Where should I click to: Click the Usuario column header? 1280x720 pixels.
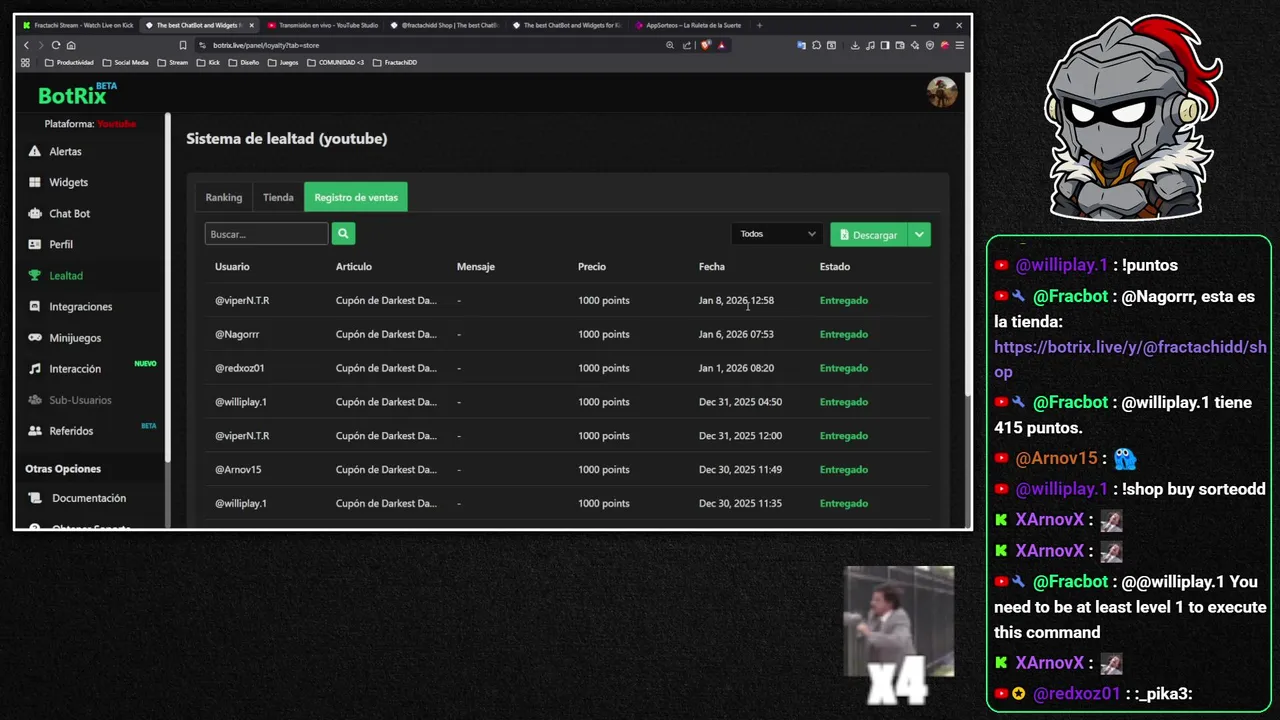pos(232,266)
